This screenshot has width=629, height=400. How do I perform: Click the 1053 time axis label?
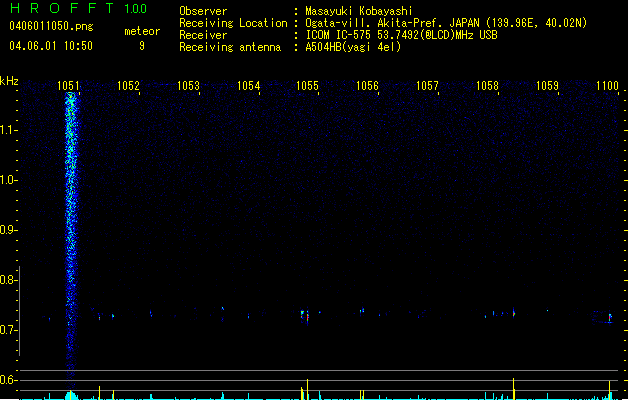tap(188, 85)
